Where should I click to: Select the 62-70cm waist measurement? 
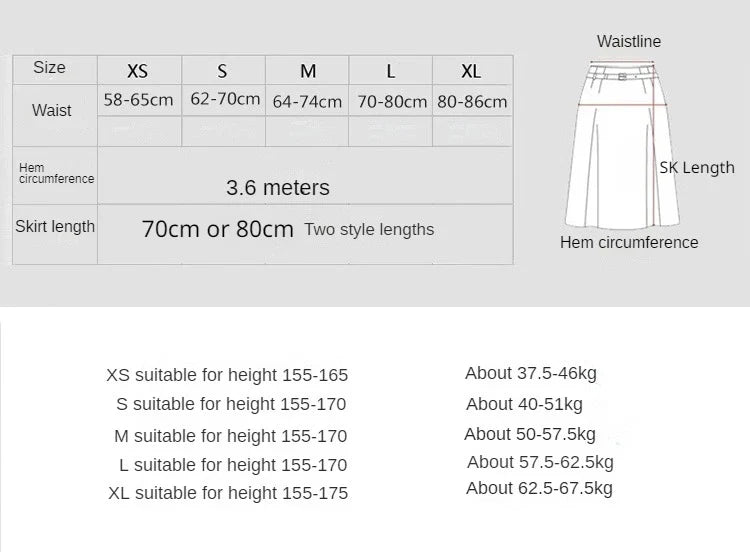tap(225, 99)
